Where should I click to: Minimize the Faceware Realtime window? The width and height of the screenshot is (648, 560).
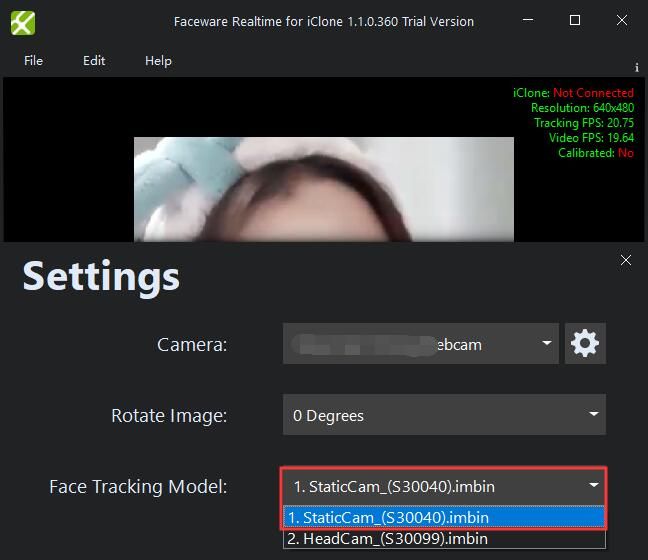527,21
